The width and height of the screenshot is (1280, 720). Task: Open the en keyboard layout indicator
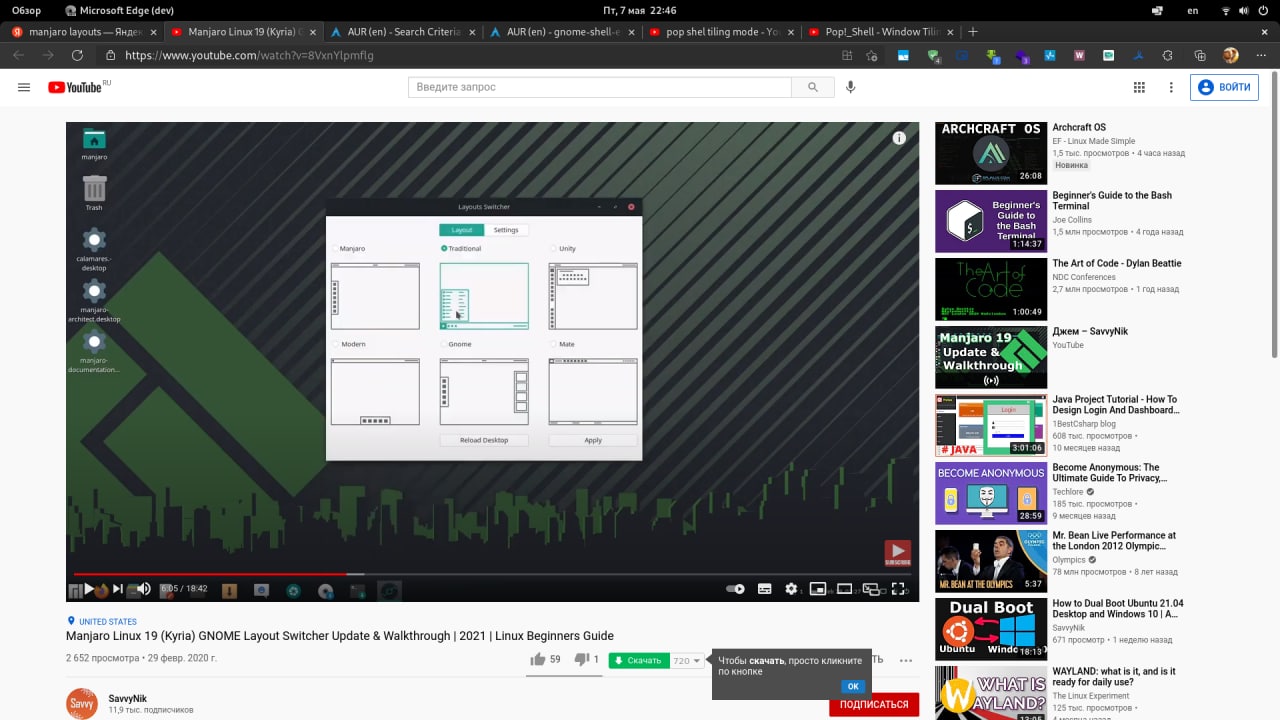[x=1192, y=10]
